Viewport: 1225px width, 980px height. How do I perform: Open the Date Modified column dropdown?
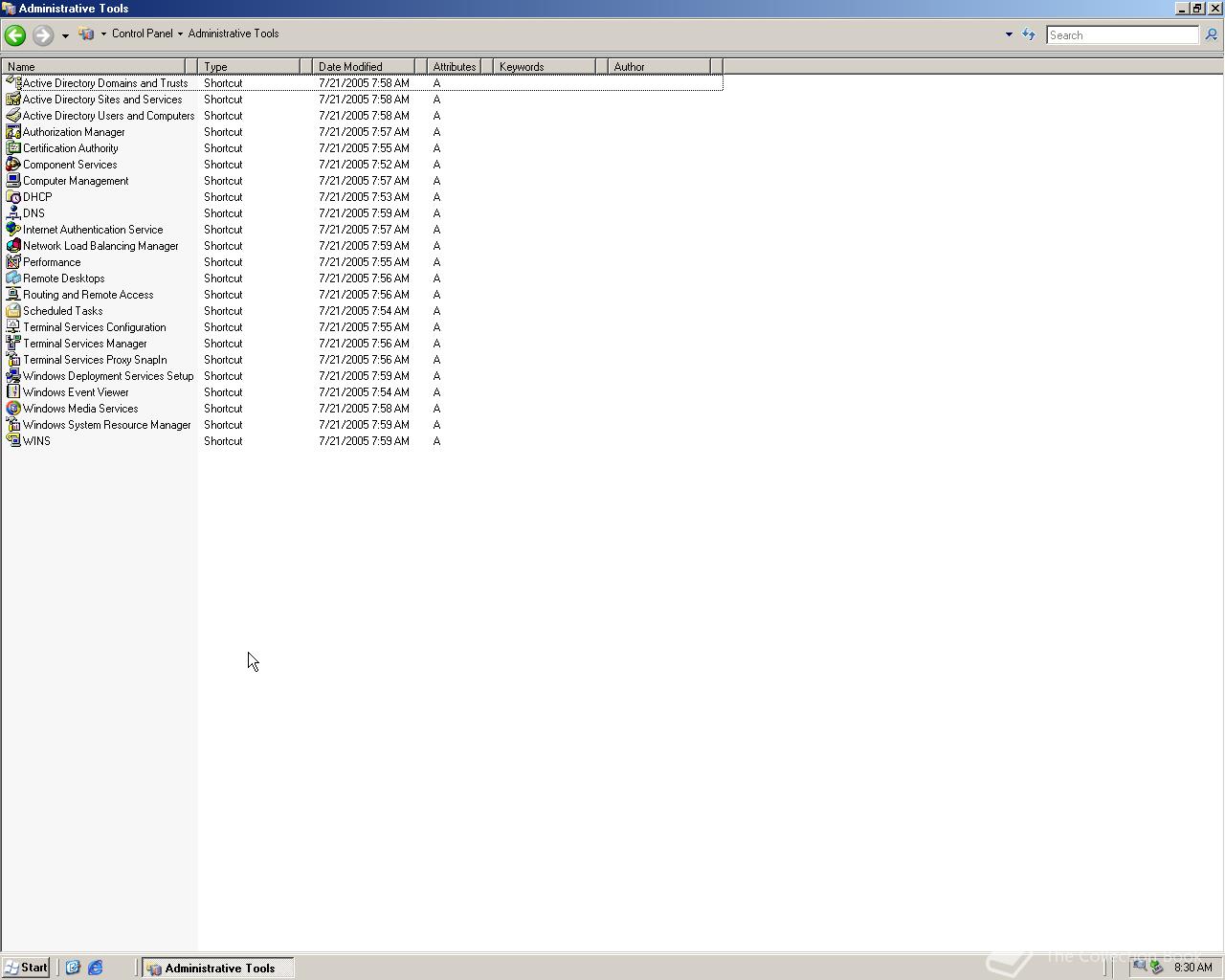(421, 66)
